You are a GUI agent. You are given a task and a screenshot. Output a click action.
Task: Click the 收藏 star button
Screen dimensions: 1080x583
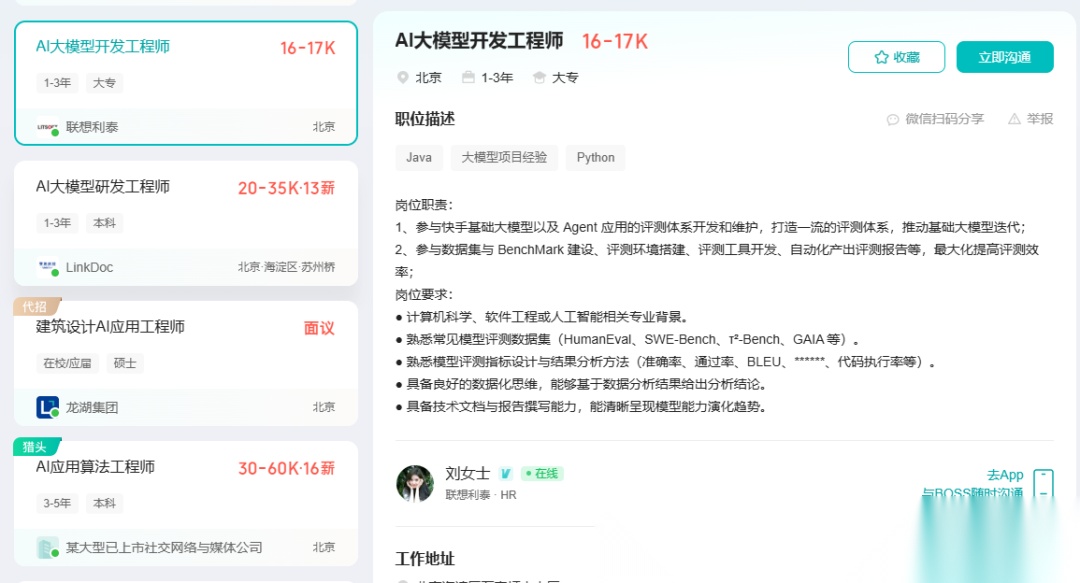[x=896, y=57]
